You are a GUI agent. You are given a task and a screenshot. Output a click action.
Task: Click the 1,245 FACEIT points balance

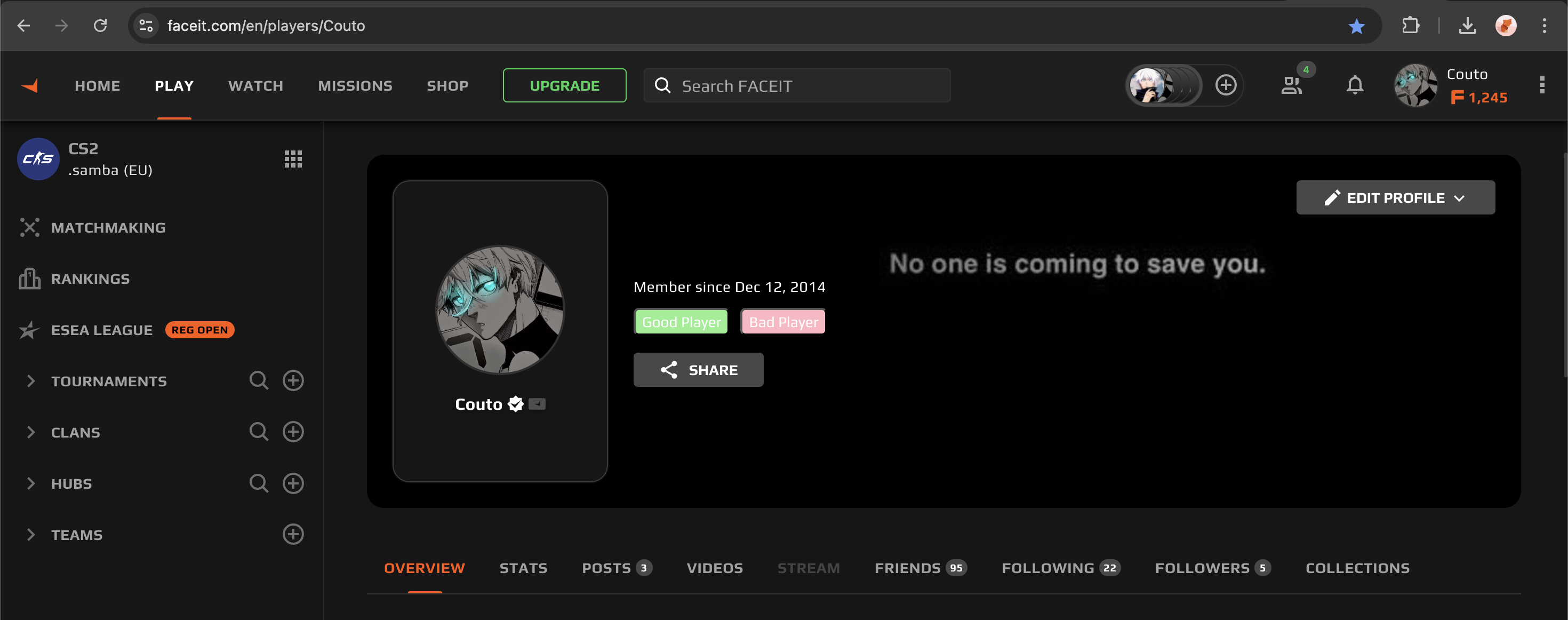coord(1479,98)
